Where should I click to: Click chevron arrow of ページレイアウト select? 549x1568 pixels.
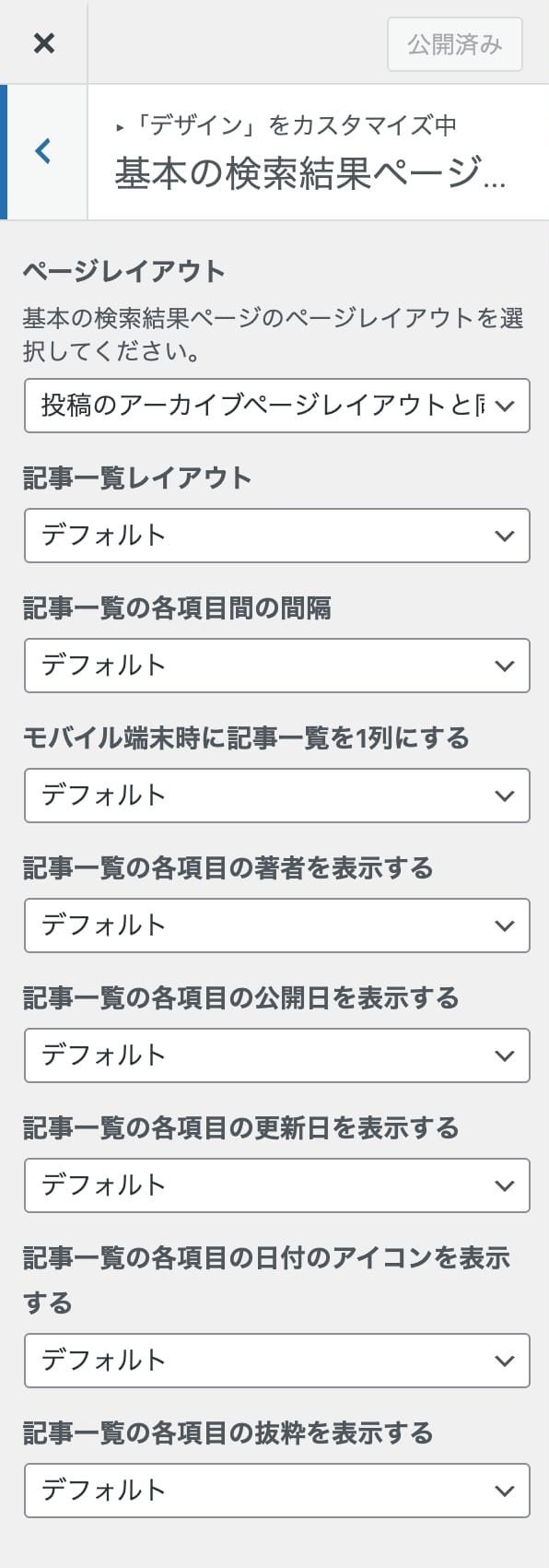pos(505,406)
